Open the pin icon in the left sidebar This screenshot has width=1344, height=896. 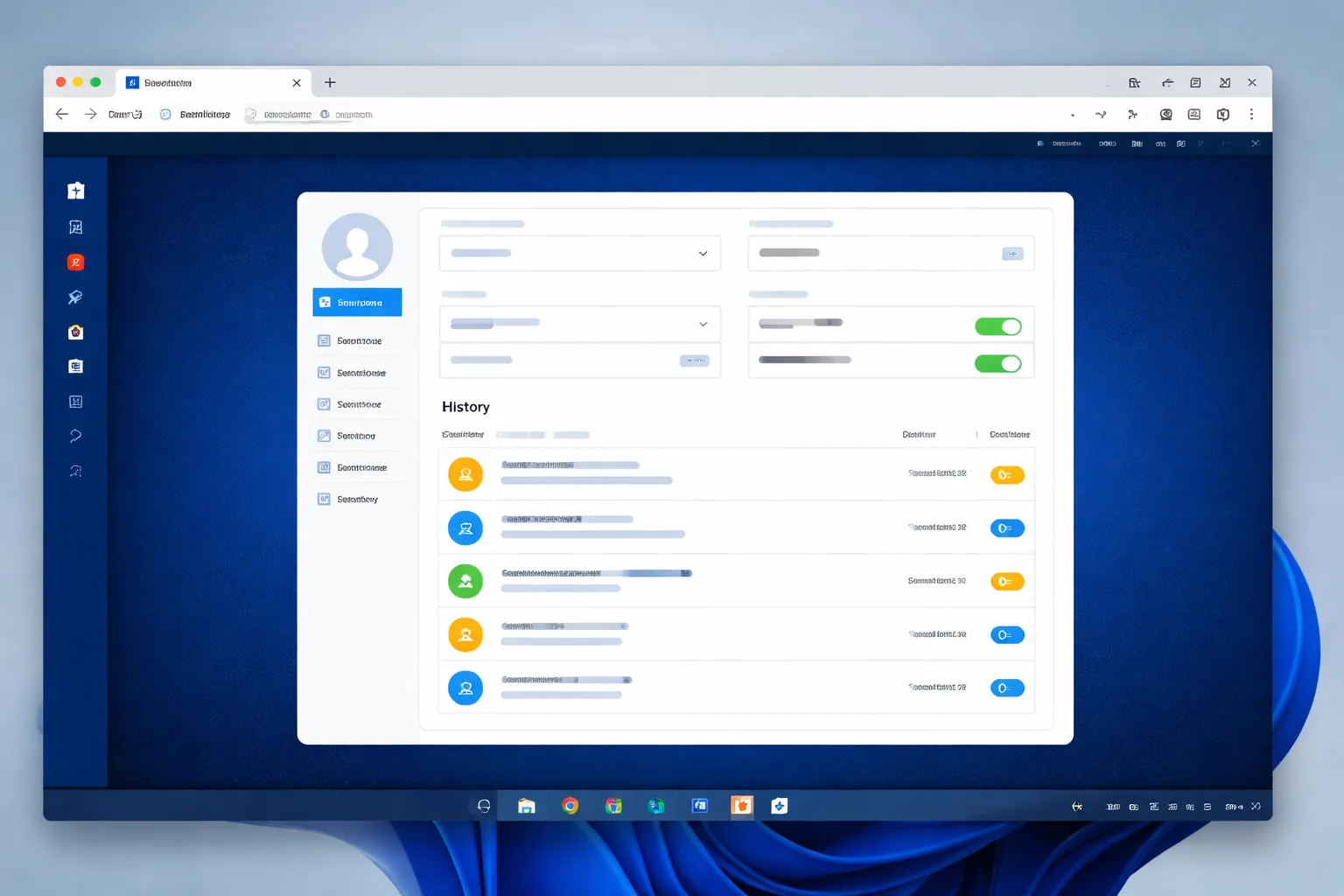[76, 297]
